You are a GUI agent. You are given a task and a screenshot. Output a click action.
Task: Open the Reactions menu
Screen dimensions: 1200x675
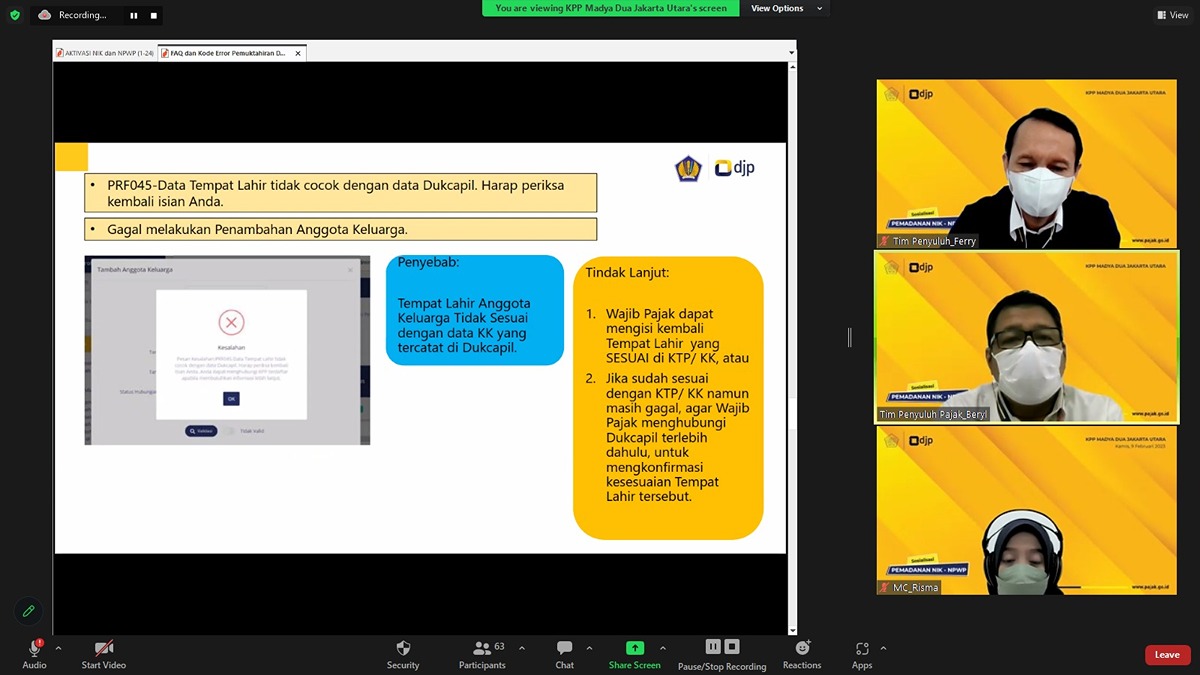[802, 649]
